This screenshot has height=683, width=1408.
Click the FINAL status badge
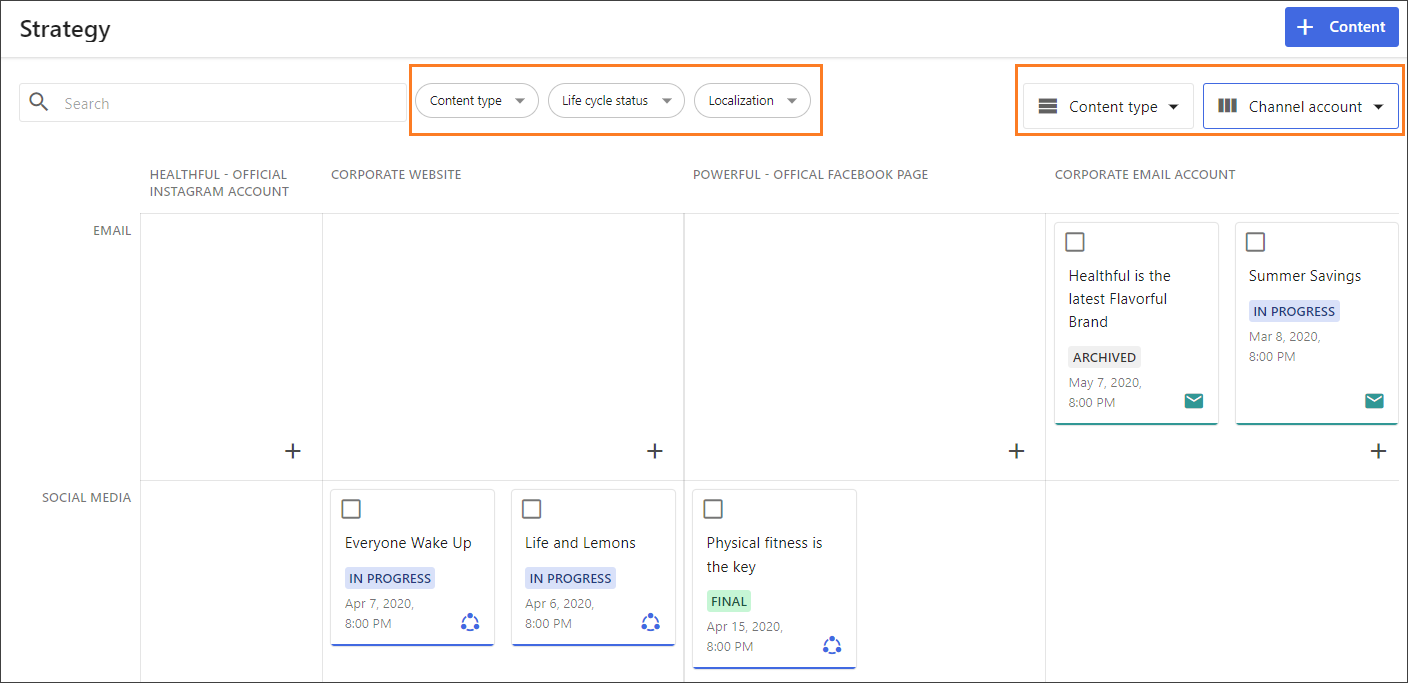pos(729,601)
